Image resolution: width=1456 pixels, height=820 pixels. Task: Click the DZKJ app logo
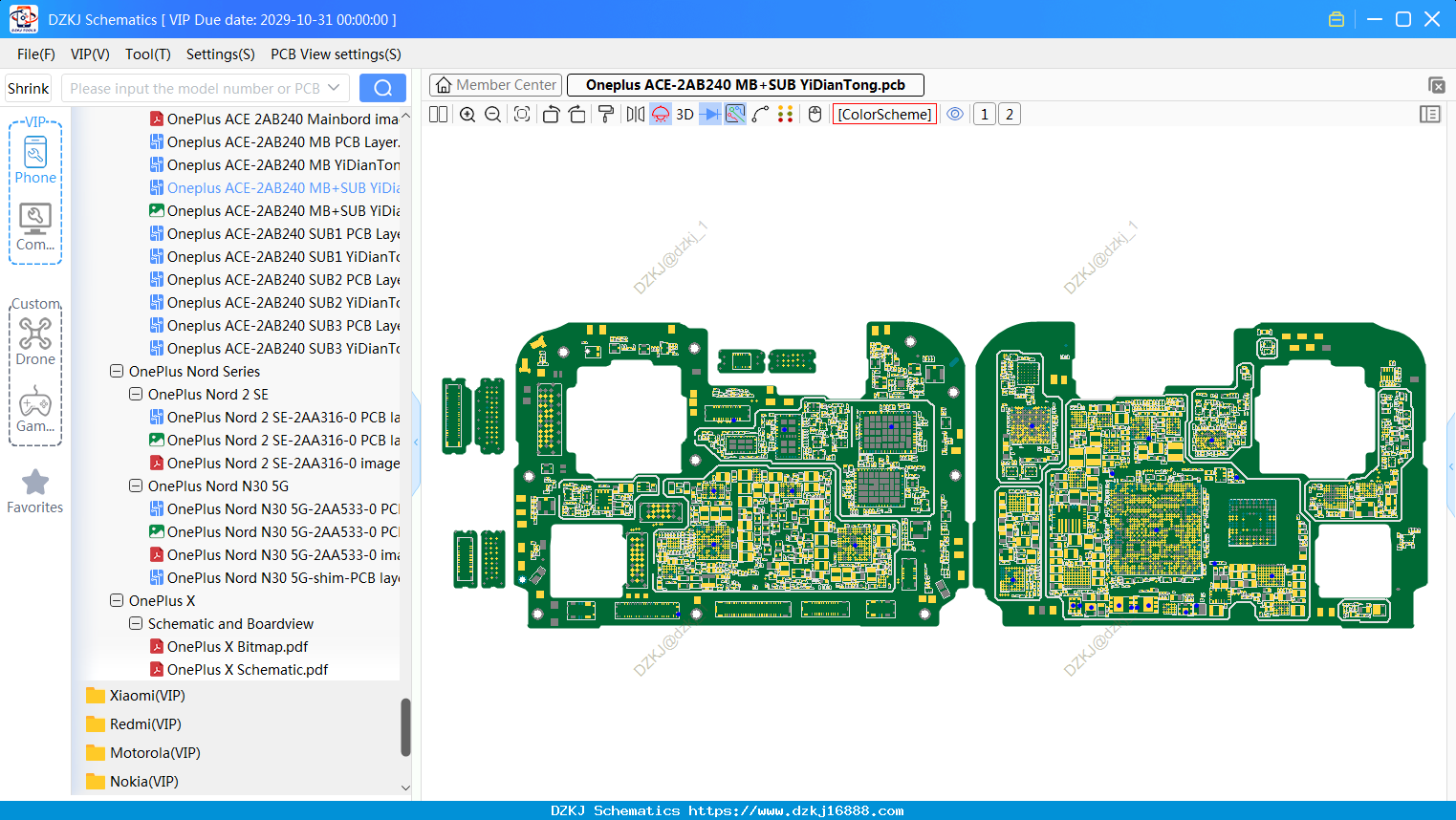[x=23, y=19]
